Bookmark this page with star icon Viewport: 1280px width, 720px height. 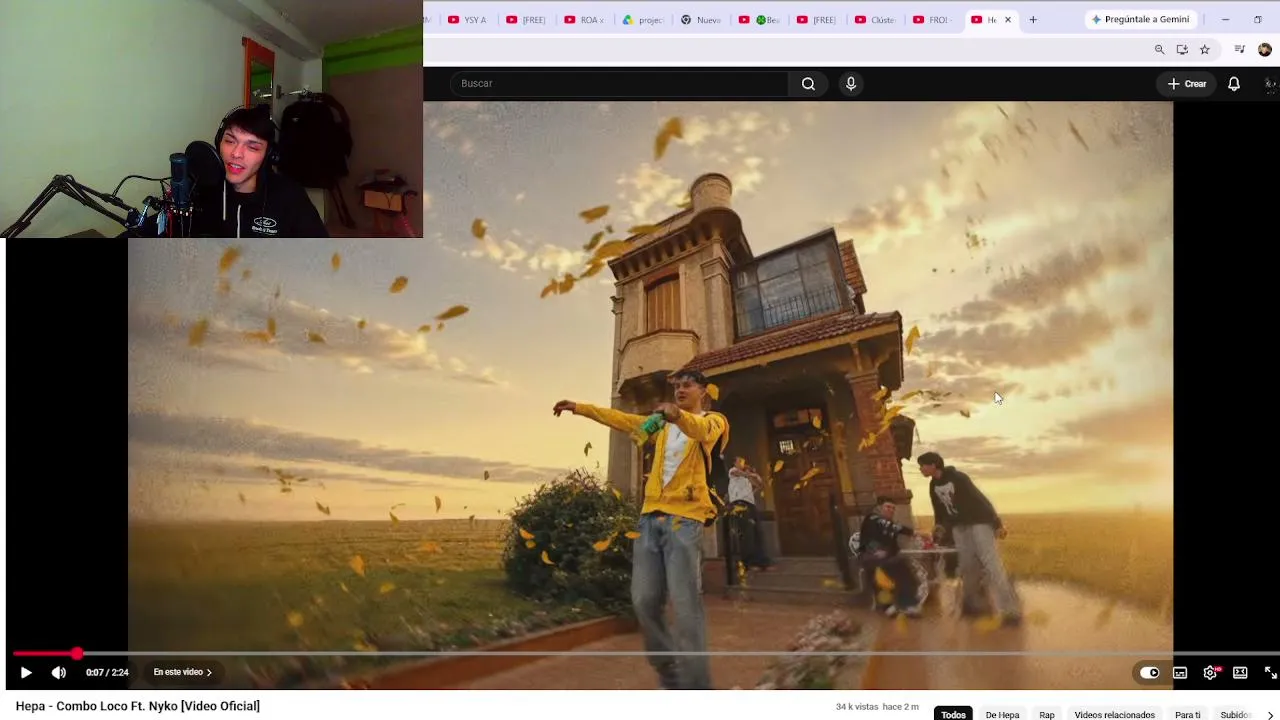point(1205,50)
